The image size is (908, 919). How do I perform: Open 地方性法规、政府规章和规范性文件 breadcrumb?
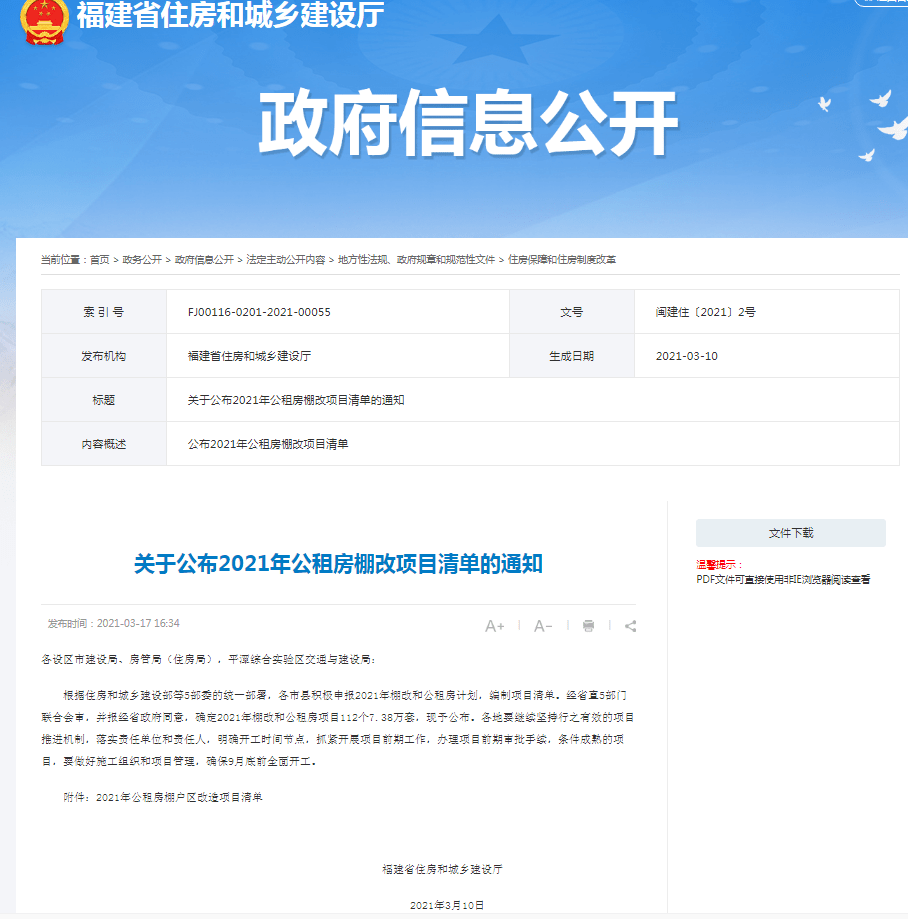point(416,260)
